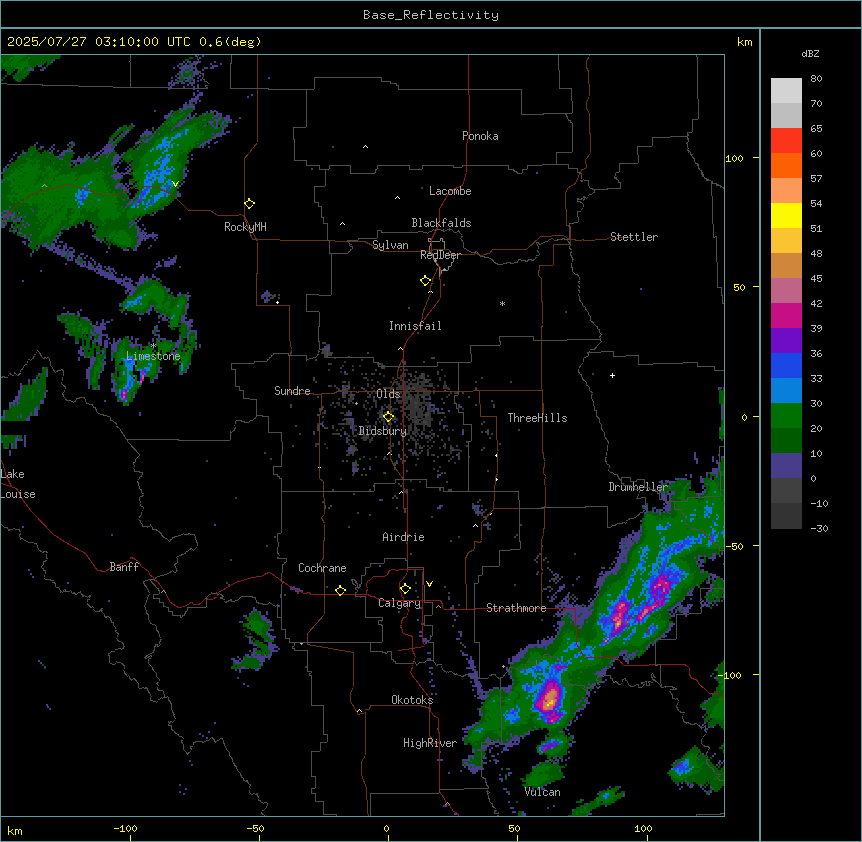
Task: Click the yellow diamond marker near Olds
Action: pyautogui.click(x=389, y=417)
